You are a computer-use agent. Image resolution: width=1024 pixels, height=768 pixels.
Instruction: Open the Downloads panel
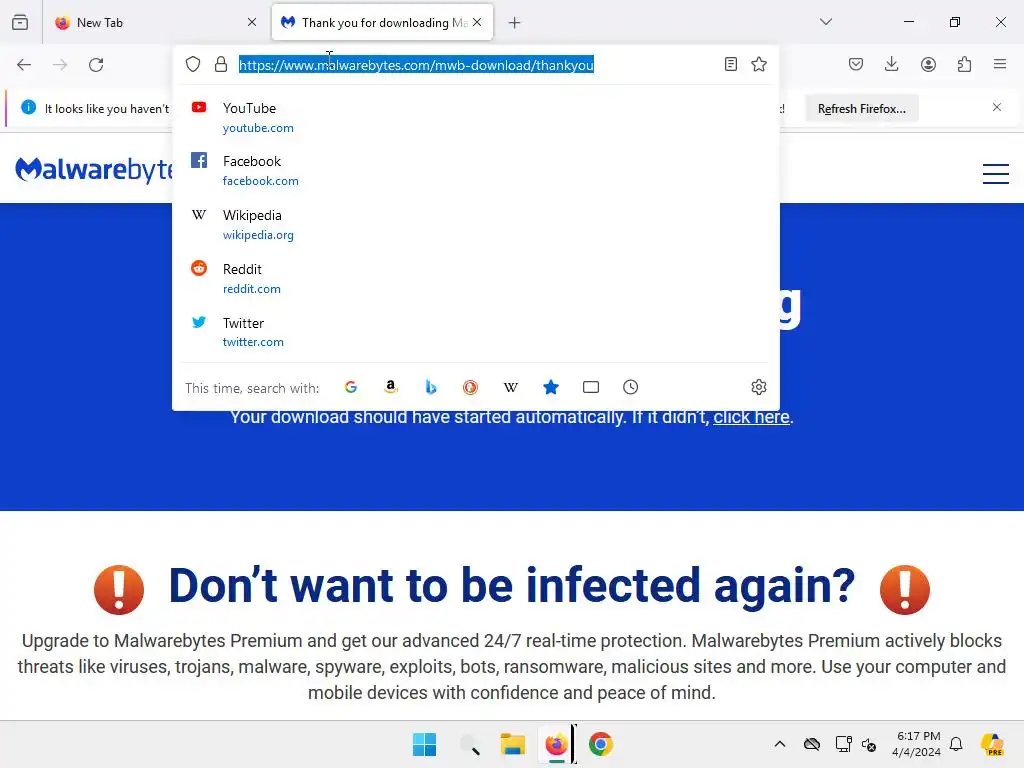coord(891,64)
